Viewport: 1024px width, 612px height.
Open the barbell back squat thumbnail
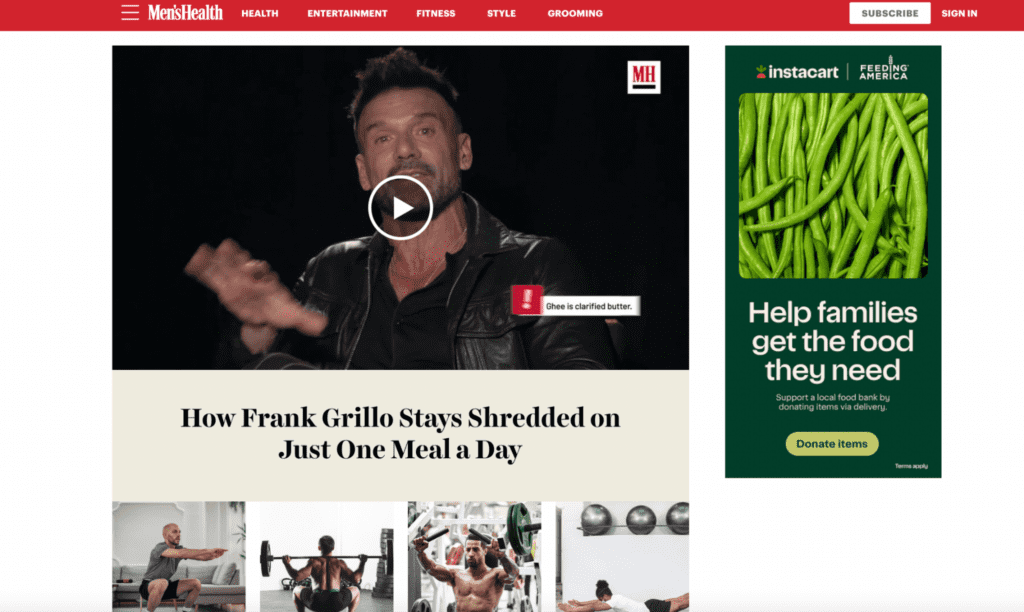[x=327, y=556]
